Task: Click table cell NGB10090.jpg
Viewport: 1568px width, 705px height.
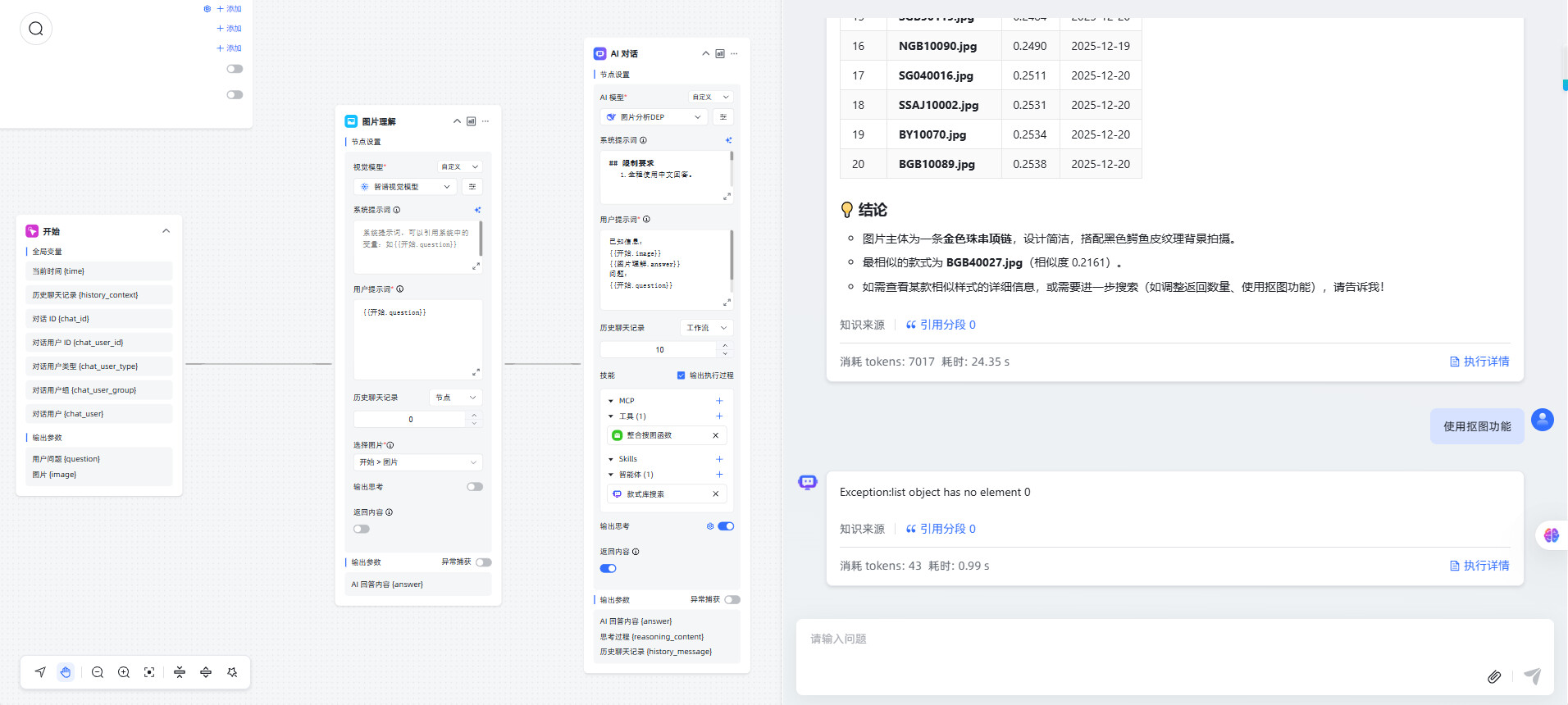Action: coord(944,46)
